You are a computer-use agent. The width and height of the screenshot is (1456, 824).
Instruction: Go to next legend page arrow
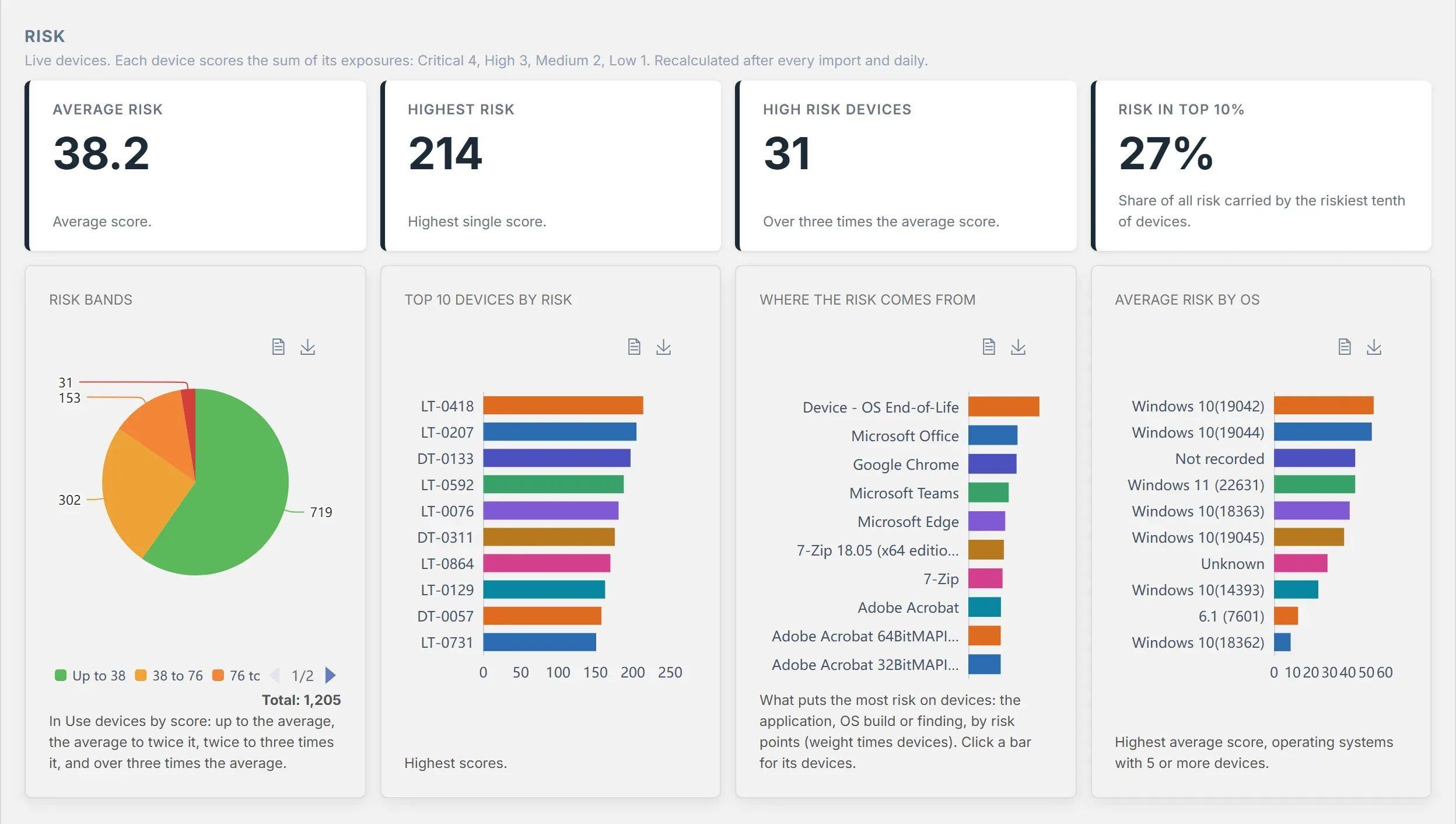(330, 675)
